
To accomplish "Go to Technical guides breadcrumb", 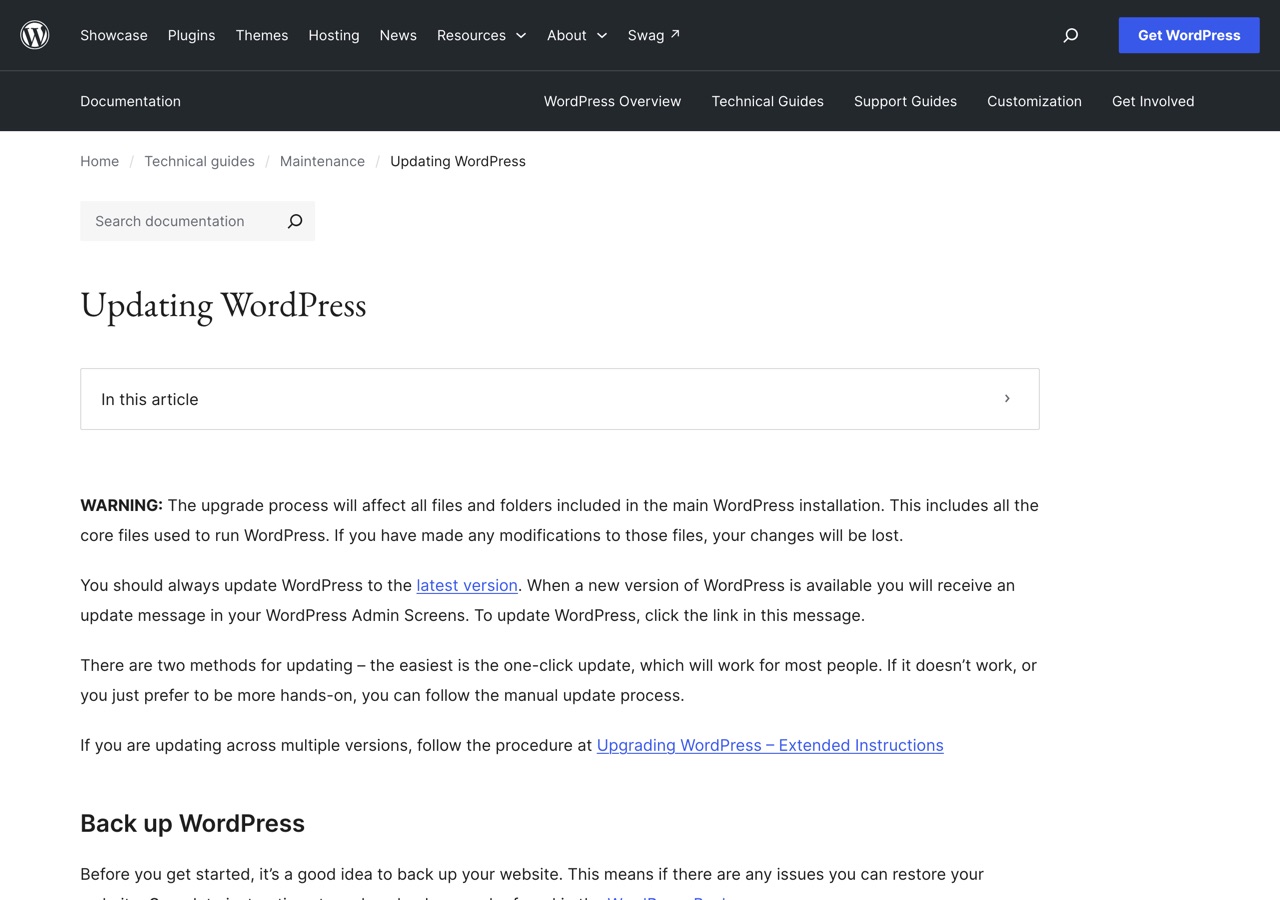I will [x=199, y=161].
